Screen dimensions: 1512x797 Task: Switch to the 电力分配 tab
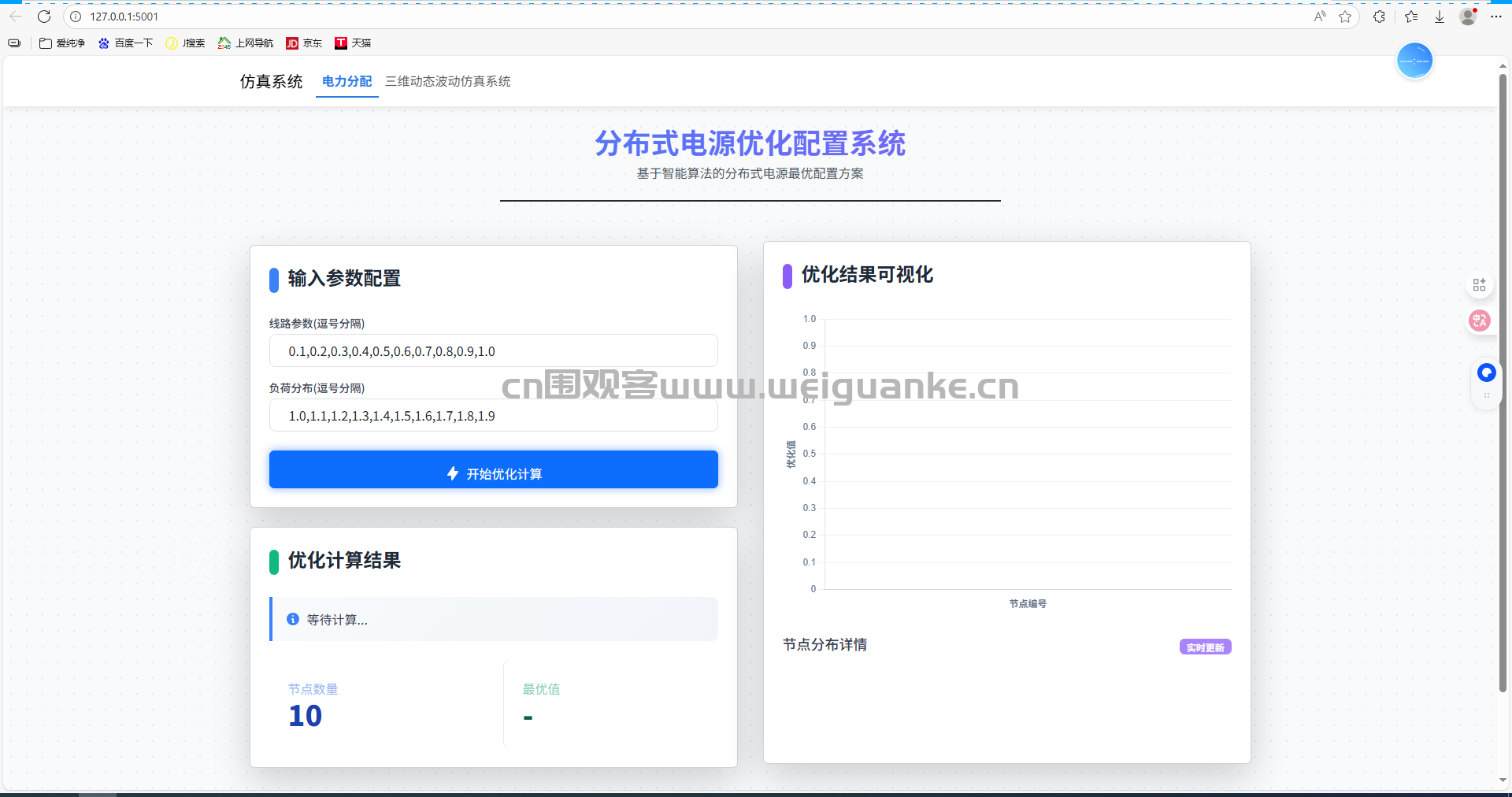346,81
